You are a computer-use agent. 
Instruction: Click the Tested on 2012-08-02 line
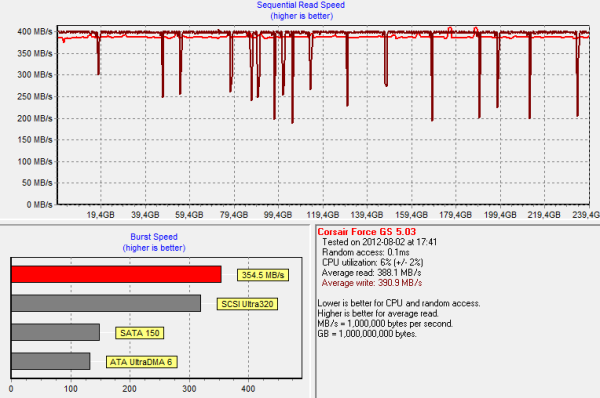coord(379,242)
